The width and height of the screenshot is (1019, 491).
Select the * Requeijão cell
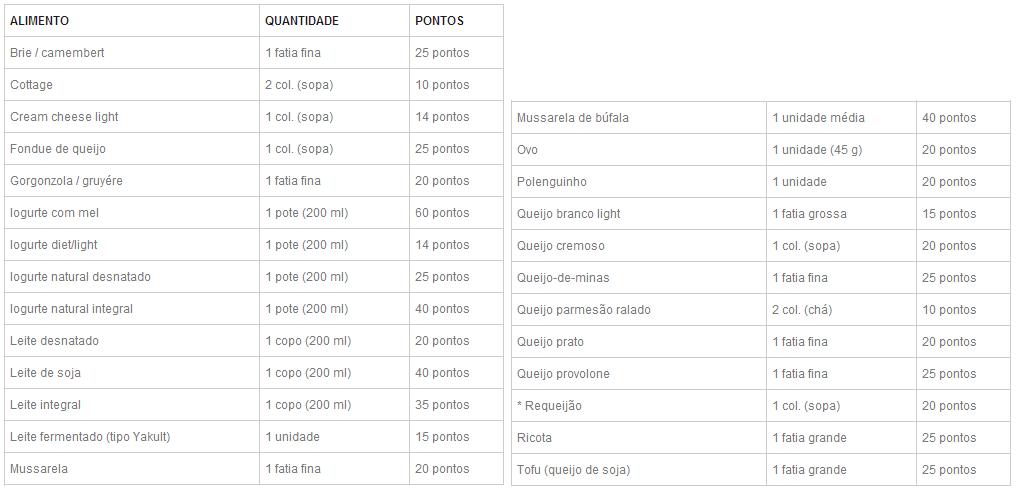pos(549,406)
